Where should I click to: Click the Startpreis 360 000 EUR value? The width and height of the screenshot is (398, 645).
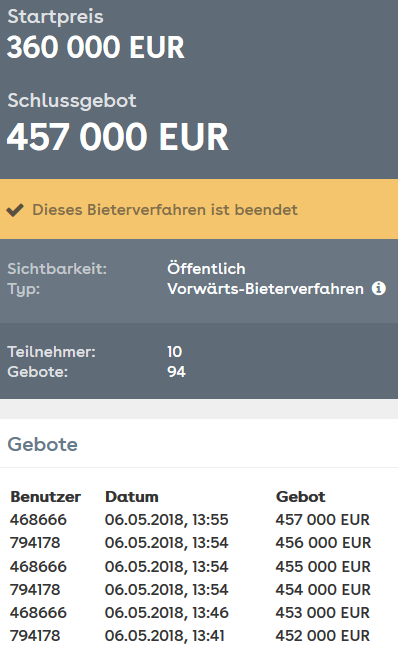pos(96,47)
